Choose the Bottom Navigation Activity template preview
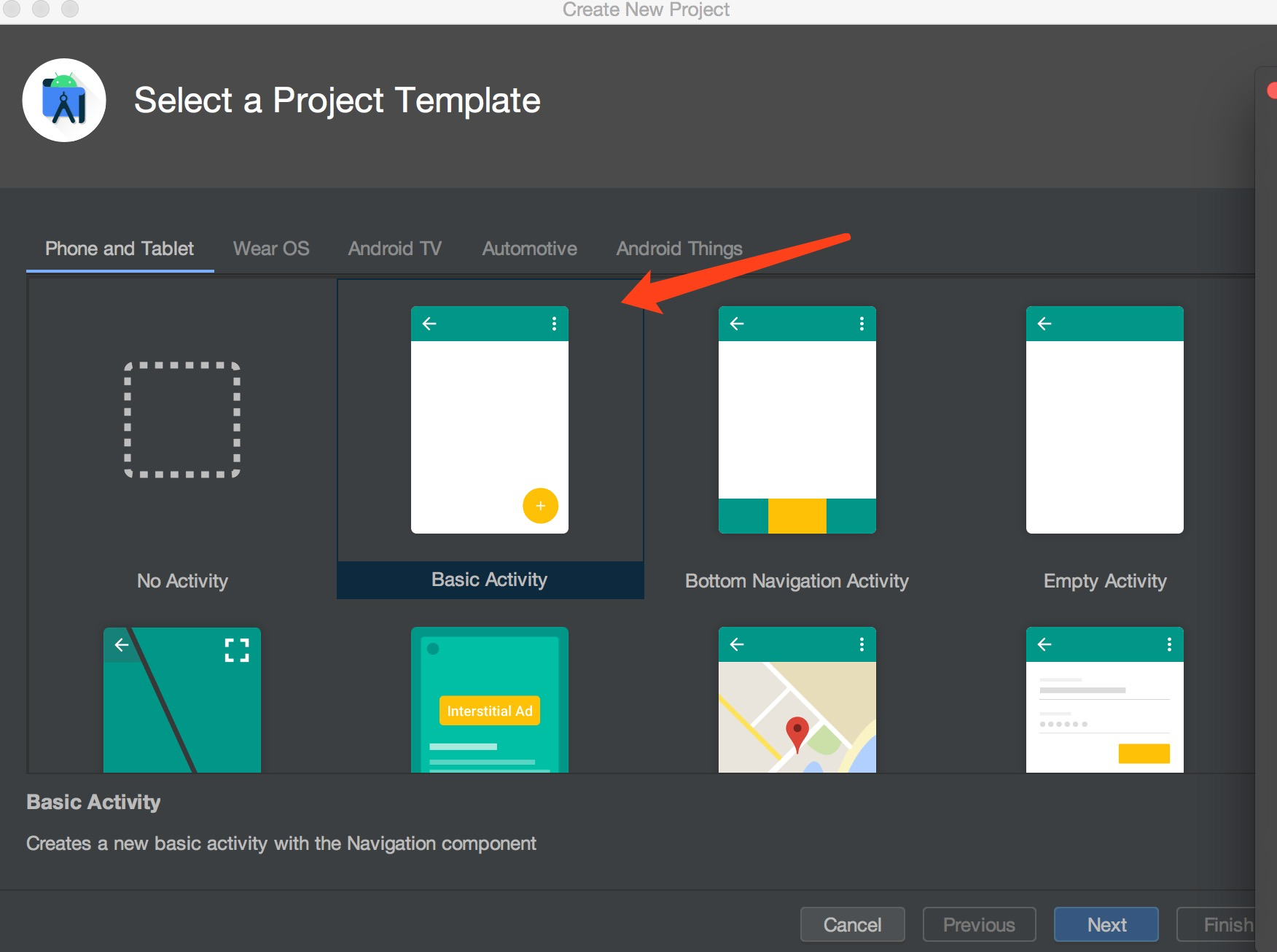1277x952 pixels. point(797,420)
